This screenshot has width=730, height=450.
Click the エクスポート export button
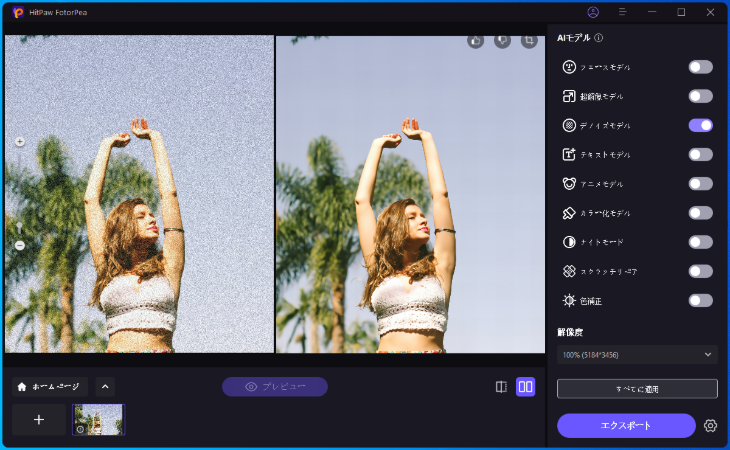click(x=626, y=425)
